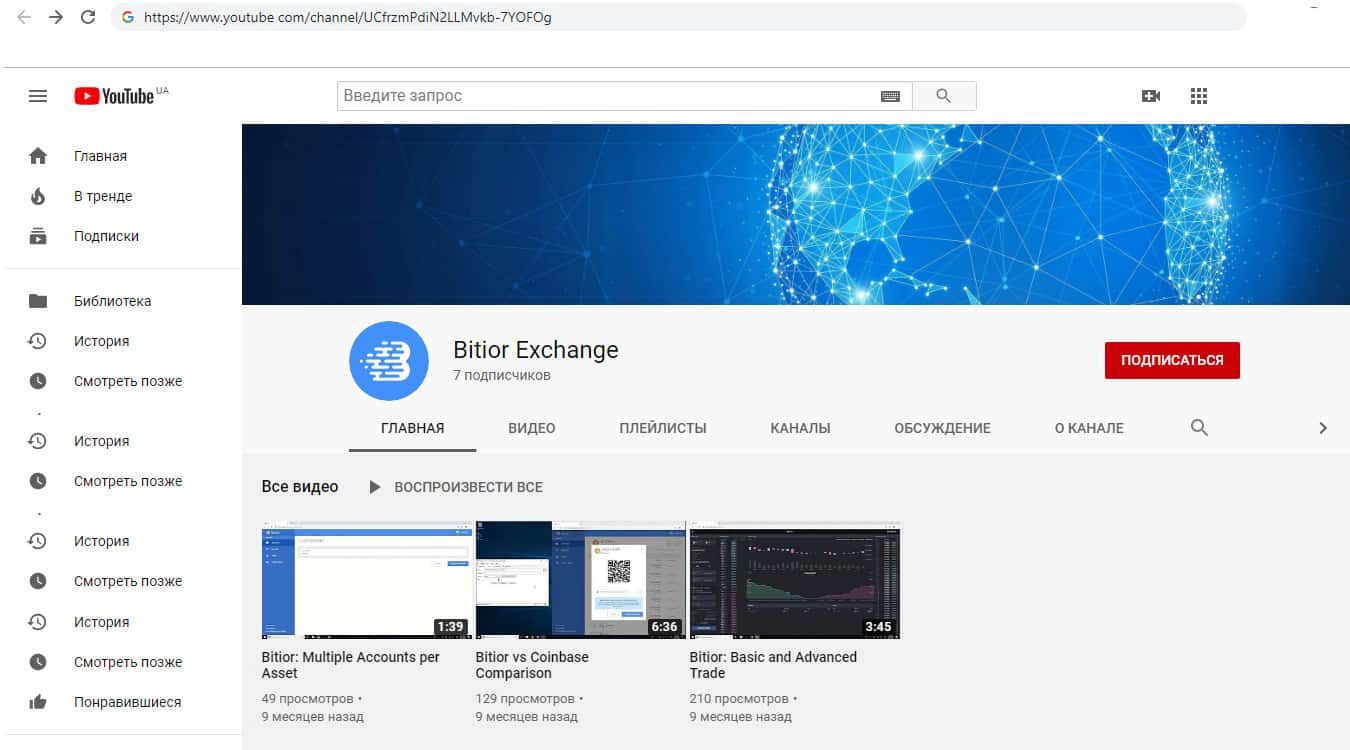Click the browser forward arrow
The width and height of the screenshot is (1350, 750).
pyautogui.click(x=56, y=17)
